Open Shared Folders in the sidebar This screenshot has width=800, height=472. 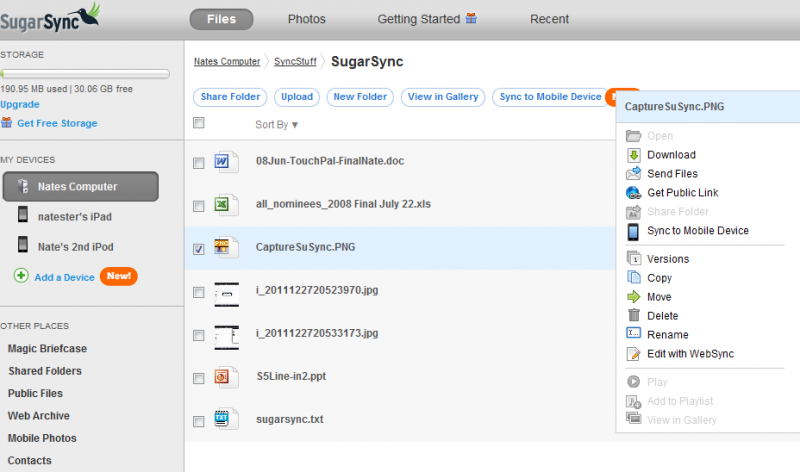[x=45, y=371]
